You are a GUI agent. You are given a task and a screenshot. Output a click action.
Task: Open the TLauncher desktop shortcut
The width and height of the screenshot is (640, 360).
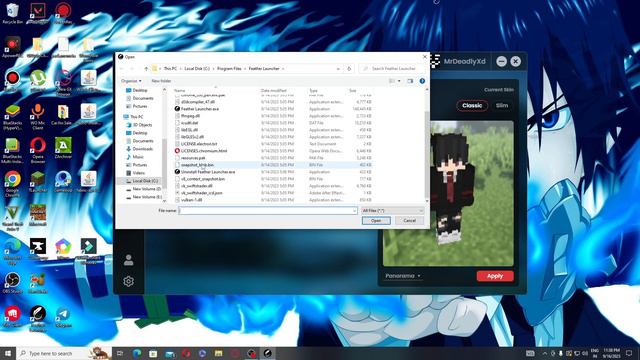38,182
